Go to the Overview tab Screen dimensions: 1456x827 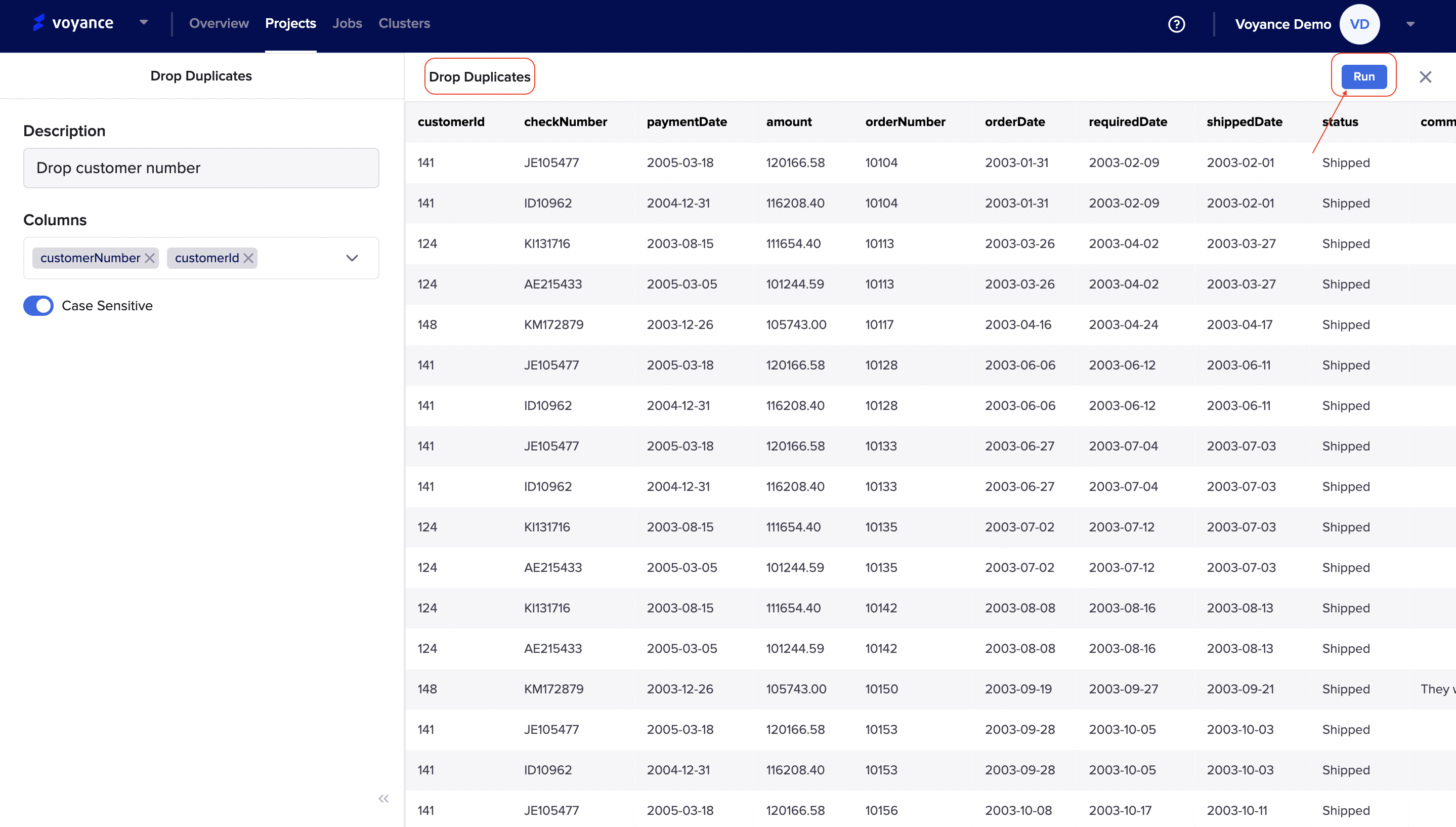219,23
